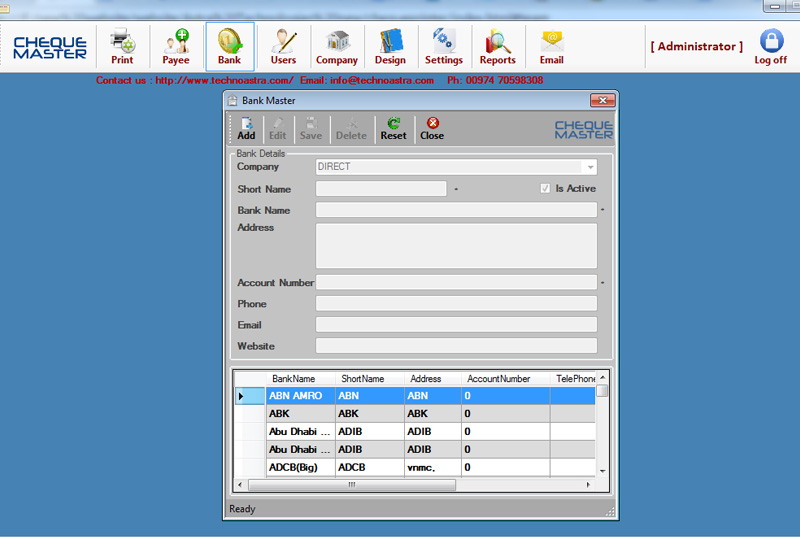Click into the Address text area
The height and width of the screenshot is (538, 800).
[456, 246]
